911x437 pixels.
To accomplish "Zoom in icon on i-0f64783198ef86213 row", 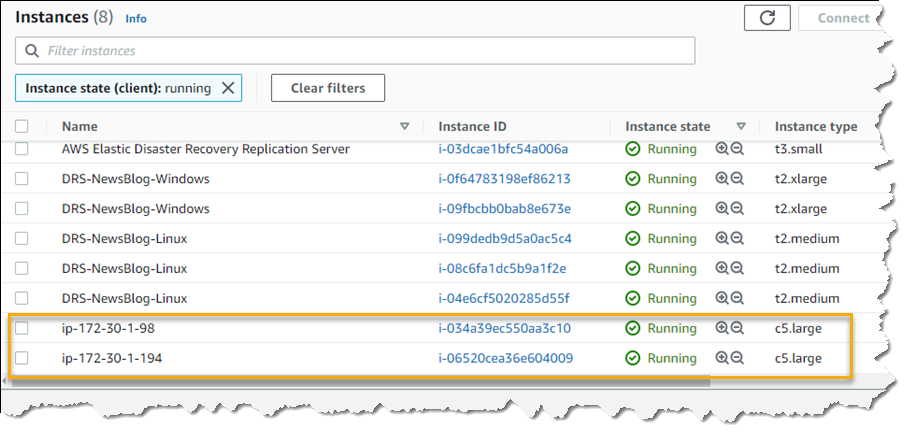I will tap(722, 178).
